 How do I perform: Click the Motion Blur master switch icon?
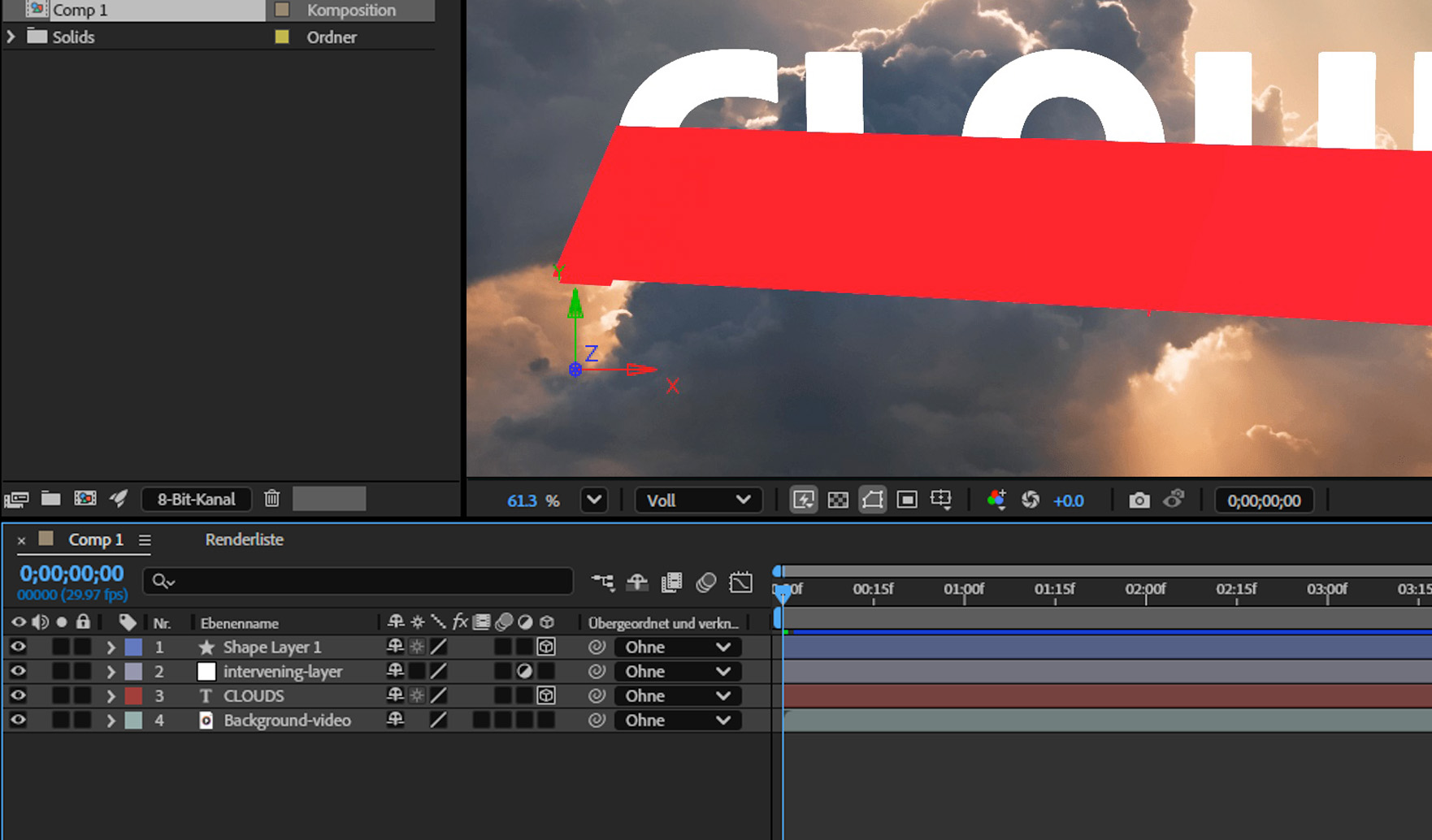705,582
